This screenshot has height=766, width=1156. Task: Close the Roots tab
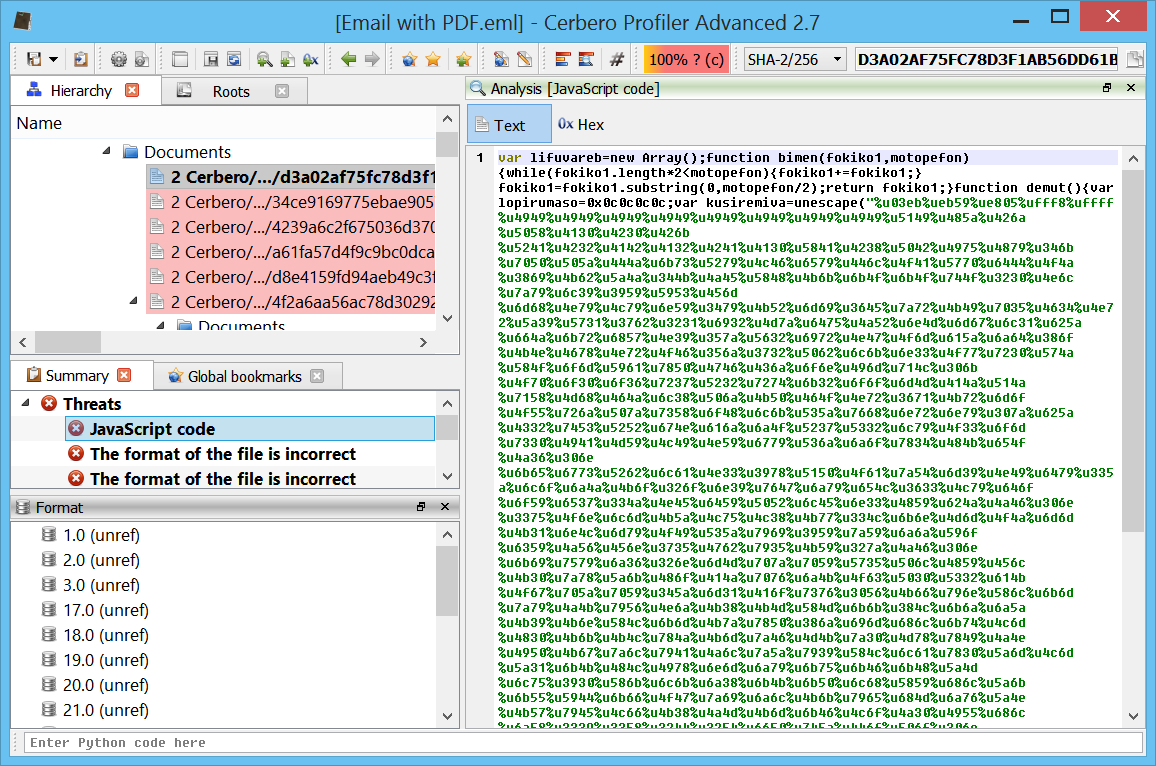point(282,91)
